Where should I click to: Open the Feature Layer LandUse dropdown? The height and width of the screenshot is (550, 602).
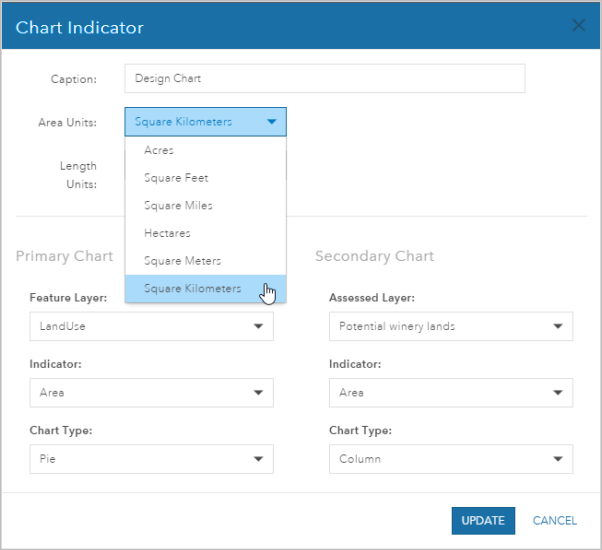pyautogui.click(x=150, y=326)
